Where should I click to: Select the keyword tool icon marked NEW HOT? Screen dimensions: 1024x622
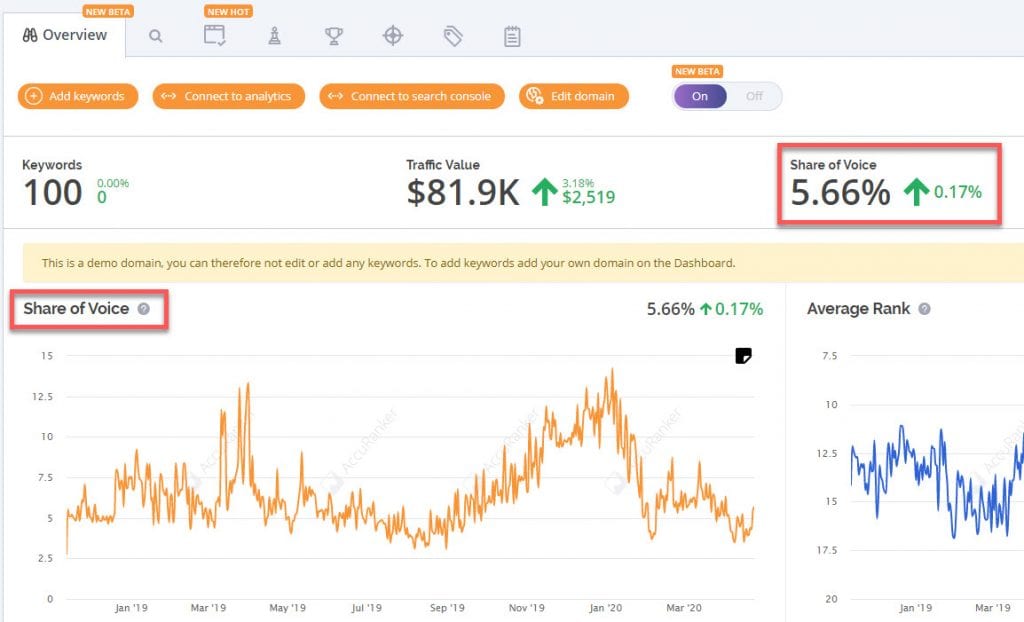point(214,35)
